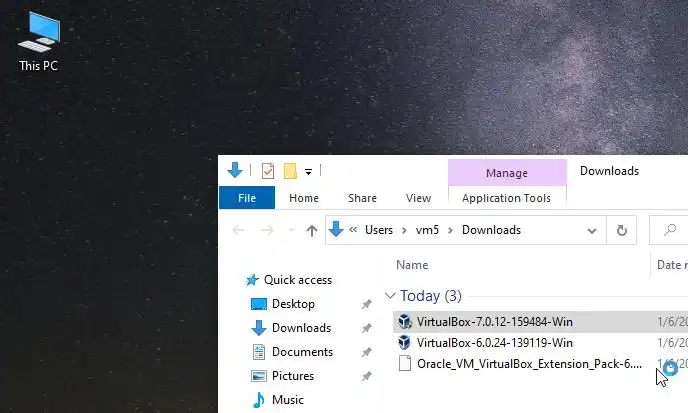Switch to the Share ribbon tab
The height and width of the screenshot is (413, 688).
362,198
